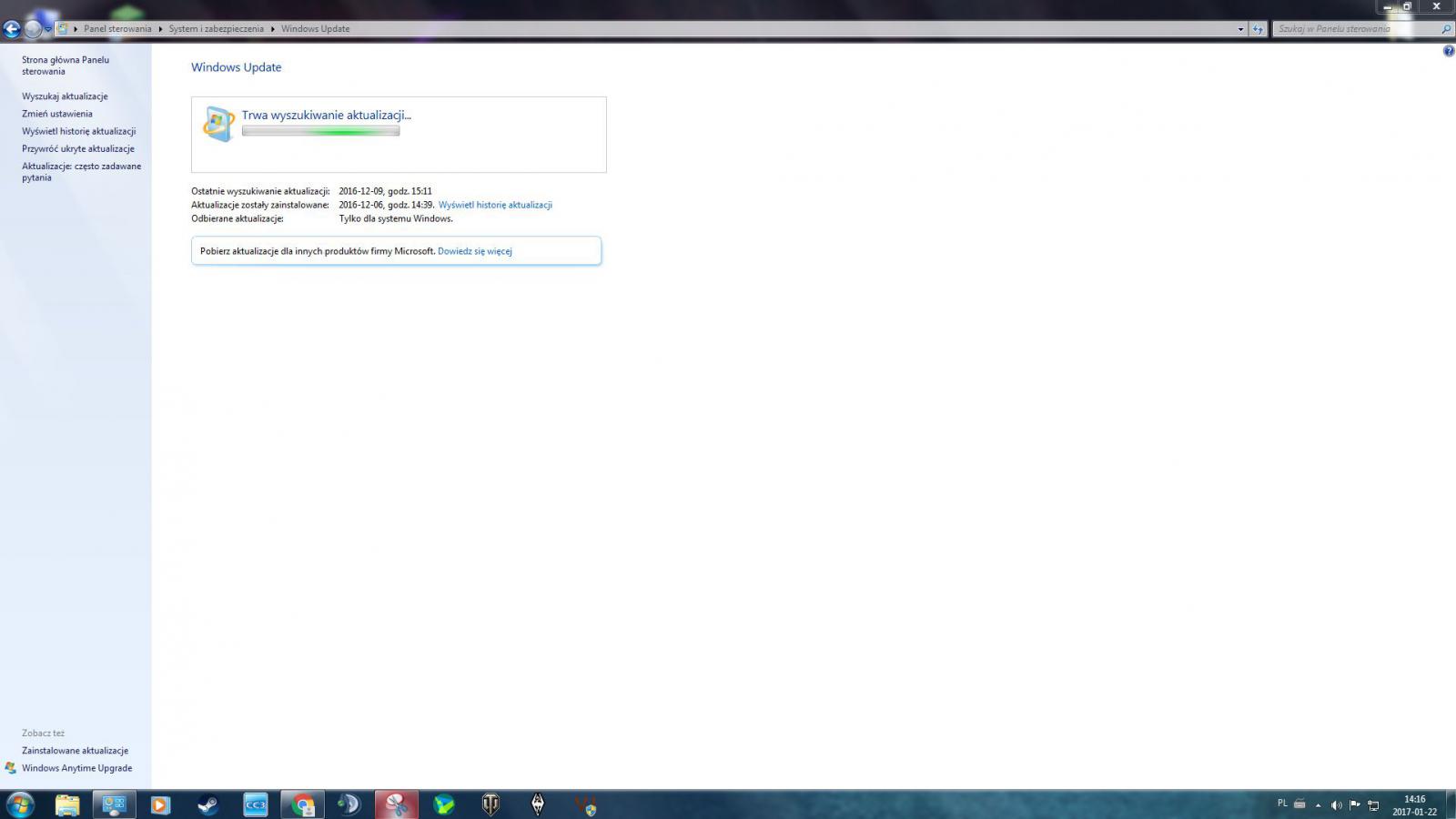Open Wyświetl historię aktualizacji in sidebar
This screenshot has width=1456, height=819.
[x=79, y=131]
